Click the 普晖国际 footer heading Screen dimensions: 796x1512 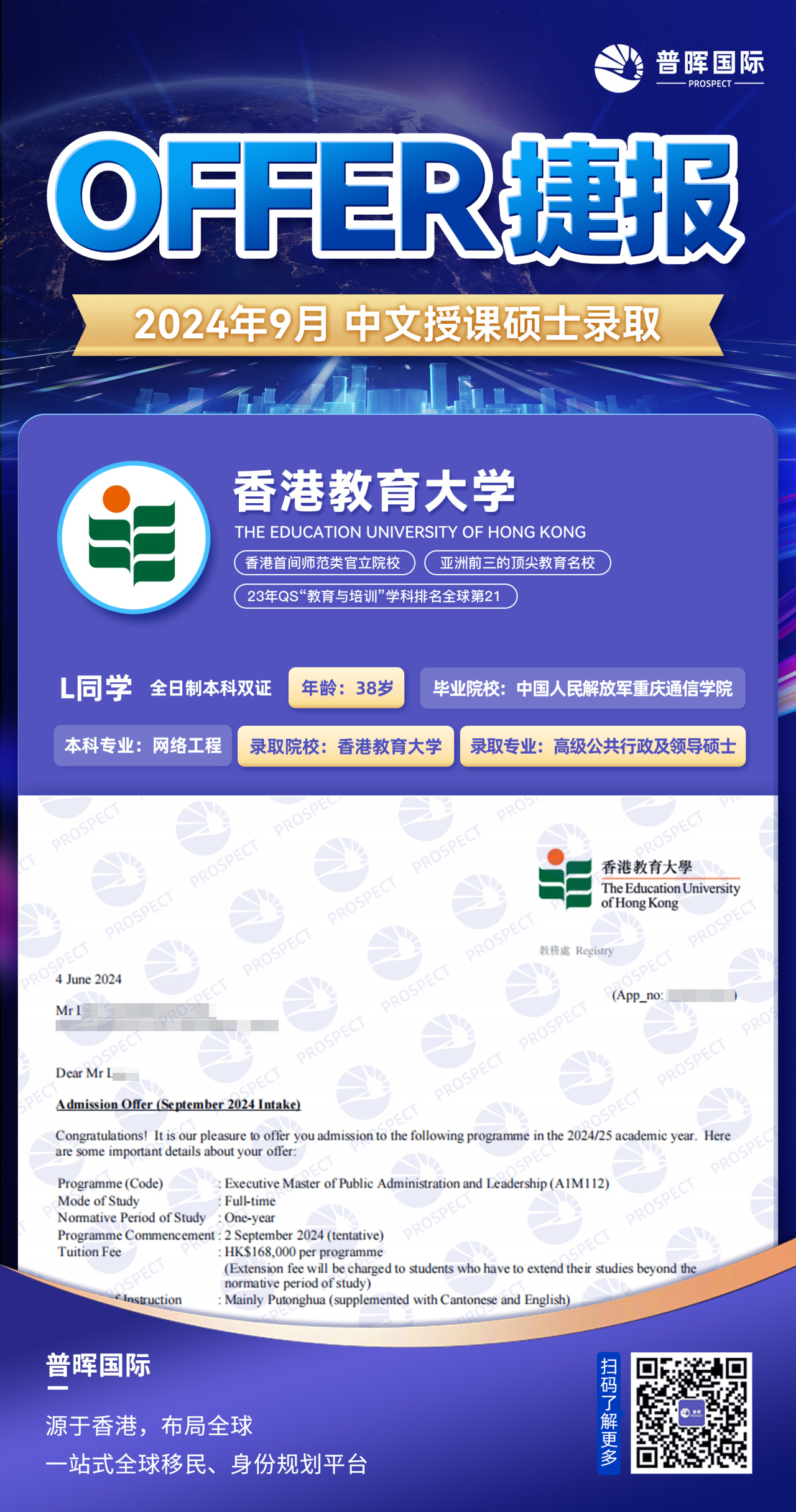pyautogui.click(x=98, y=1365)
